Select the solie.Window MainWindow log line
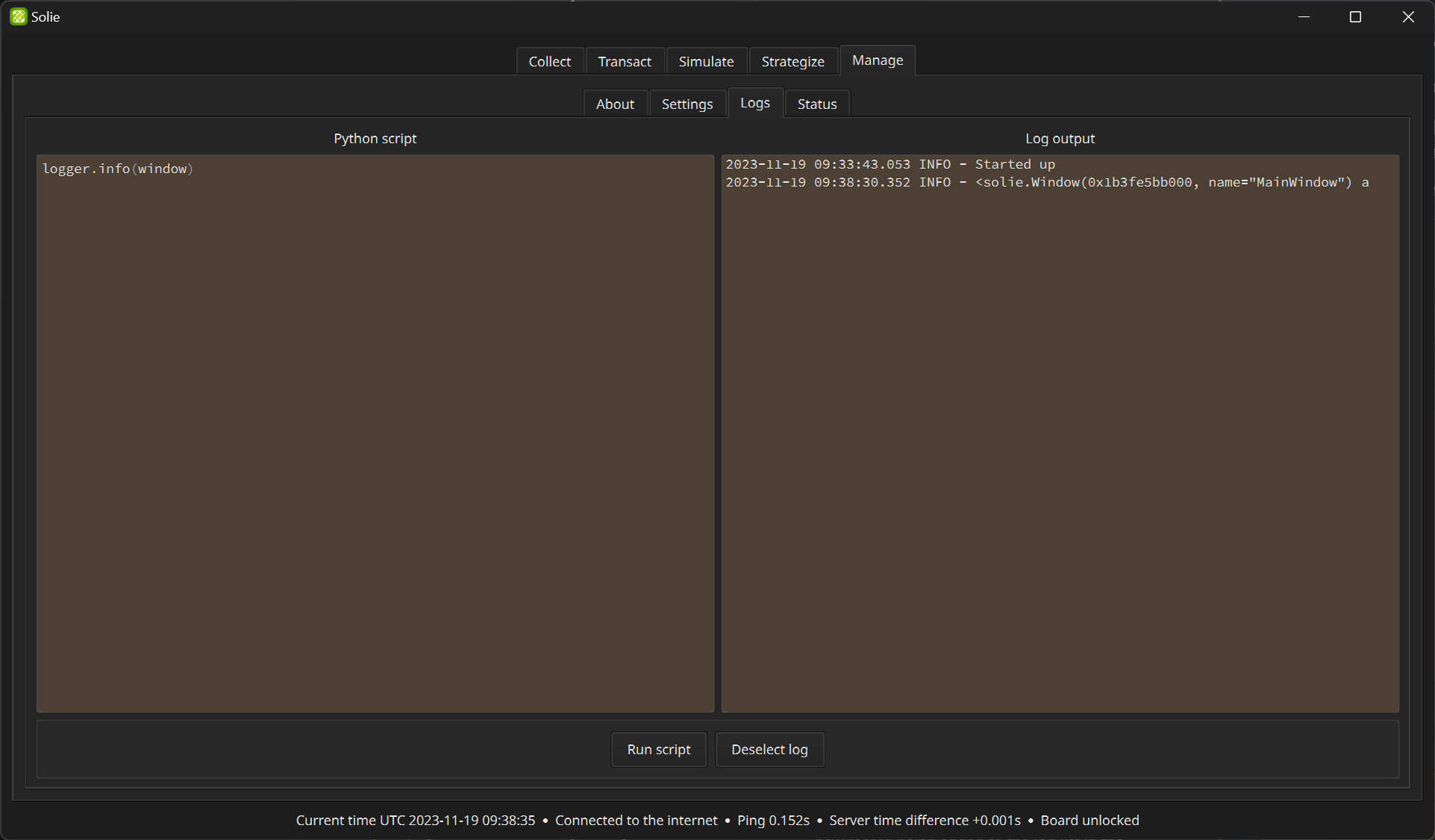 tap(1046, 182)
